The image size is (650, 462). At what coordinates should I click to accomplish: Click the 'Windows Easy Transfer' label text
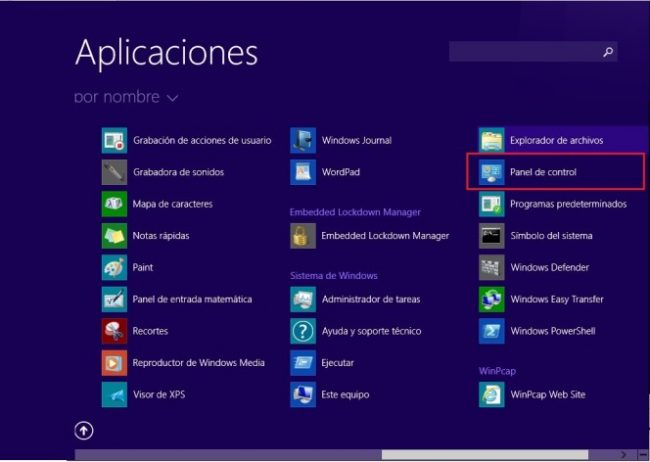557,299
